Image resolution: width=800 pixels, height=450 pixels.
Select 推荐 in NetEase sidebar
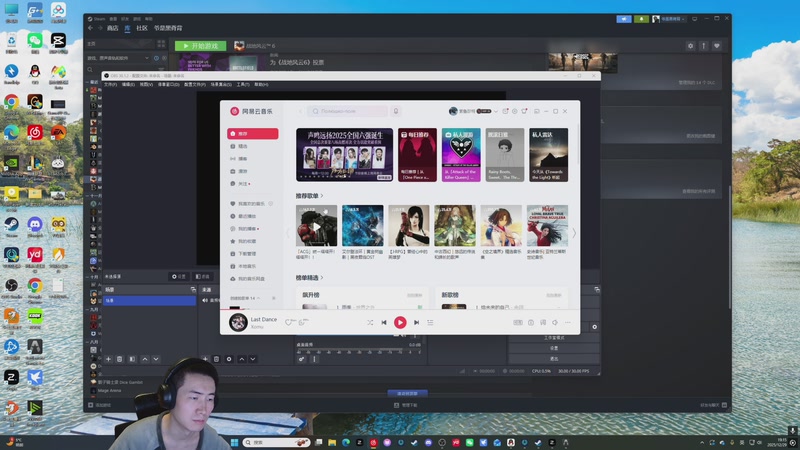[253, 134]
